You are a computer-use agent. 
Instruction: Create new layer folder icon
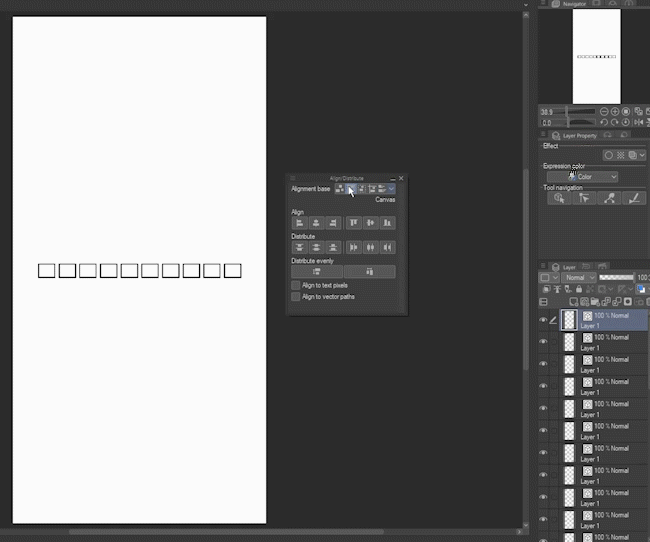[x=595, y=302]
